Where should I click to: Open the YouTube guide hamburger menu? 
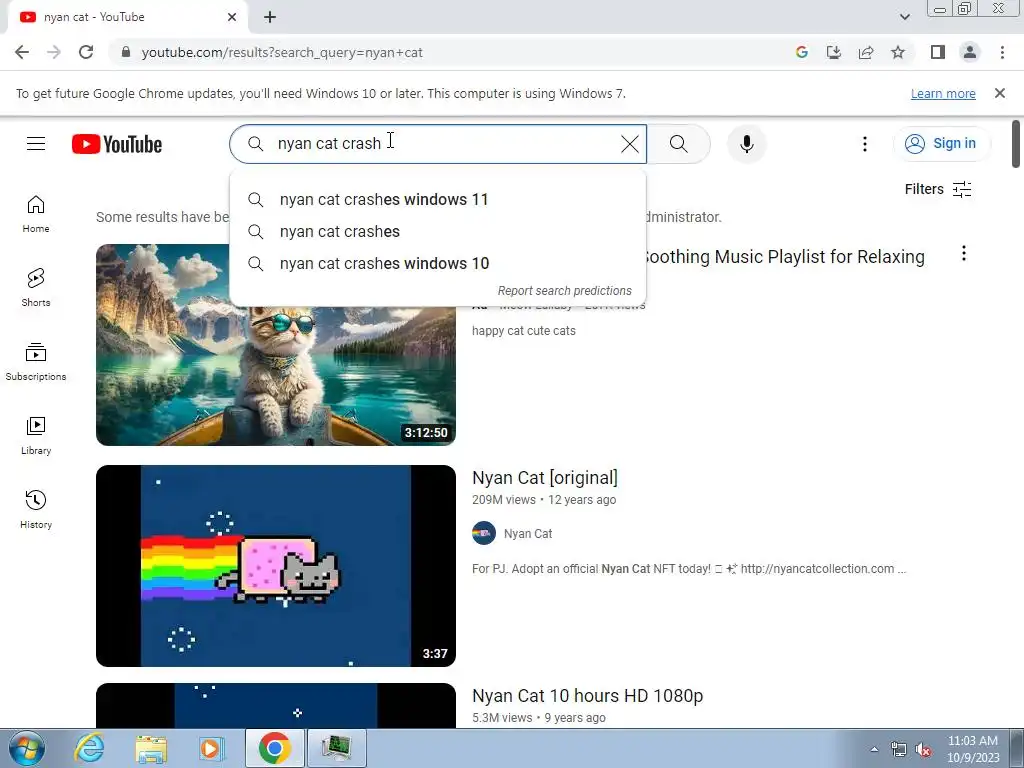coord(36,144)
